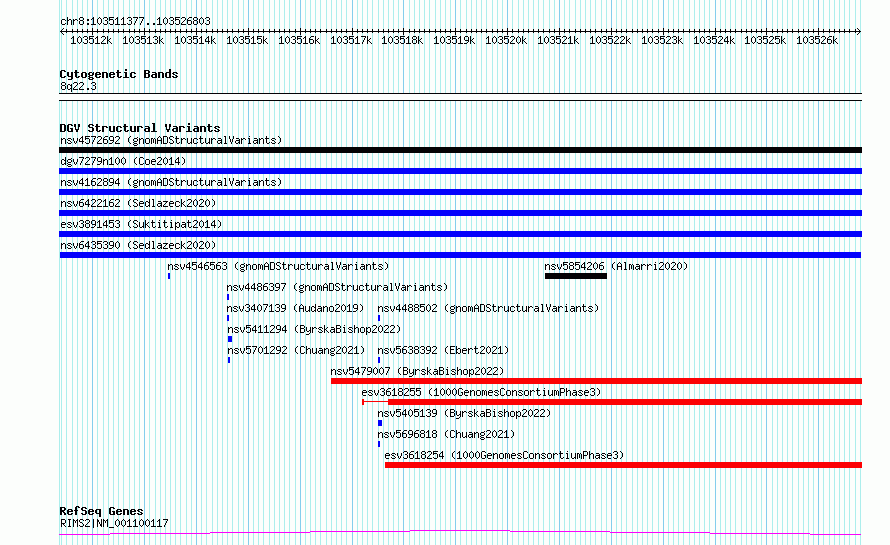Open nsv4488502 gnomAD variant label
Viewport: 890px width, 545px height.
pos(488,308)
